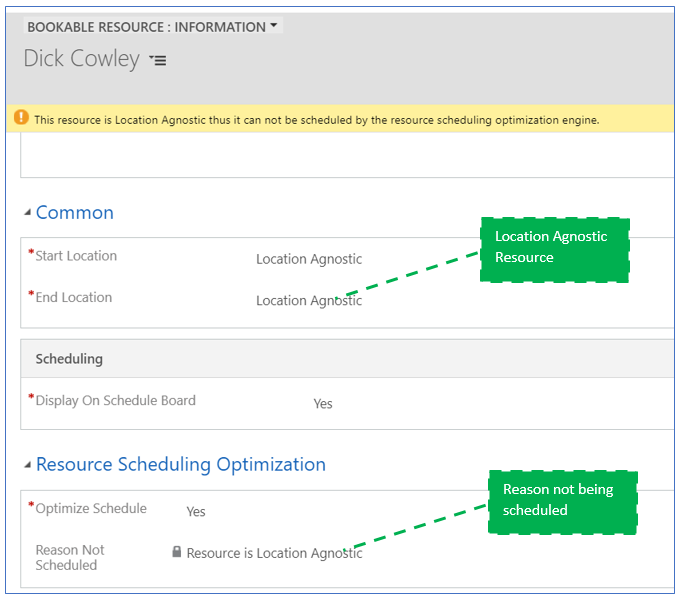Click the list menu icon beside Dick Cowley
This screenshot has height=599, width=679.
point(158,61)
